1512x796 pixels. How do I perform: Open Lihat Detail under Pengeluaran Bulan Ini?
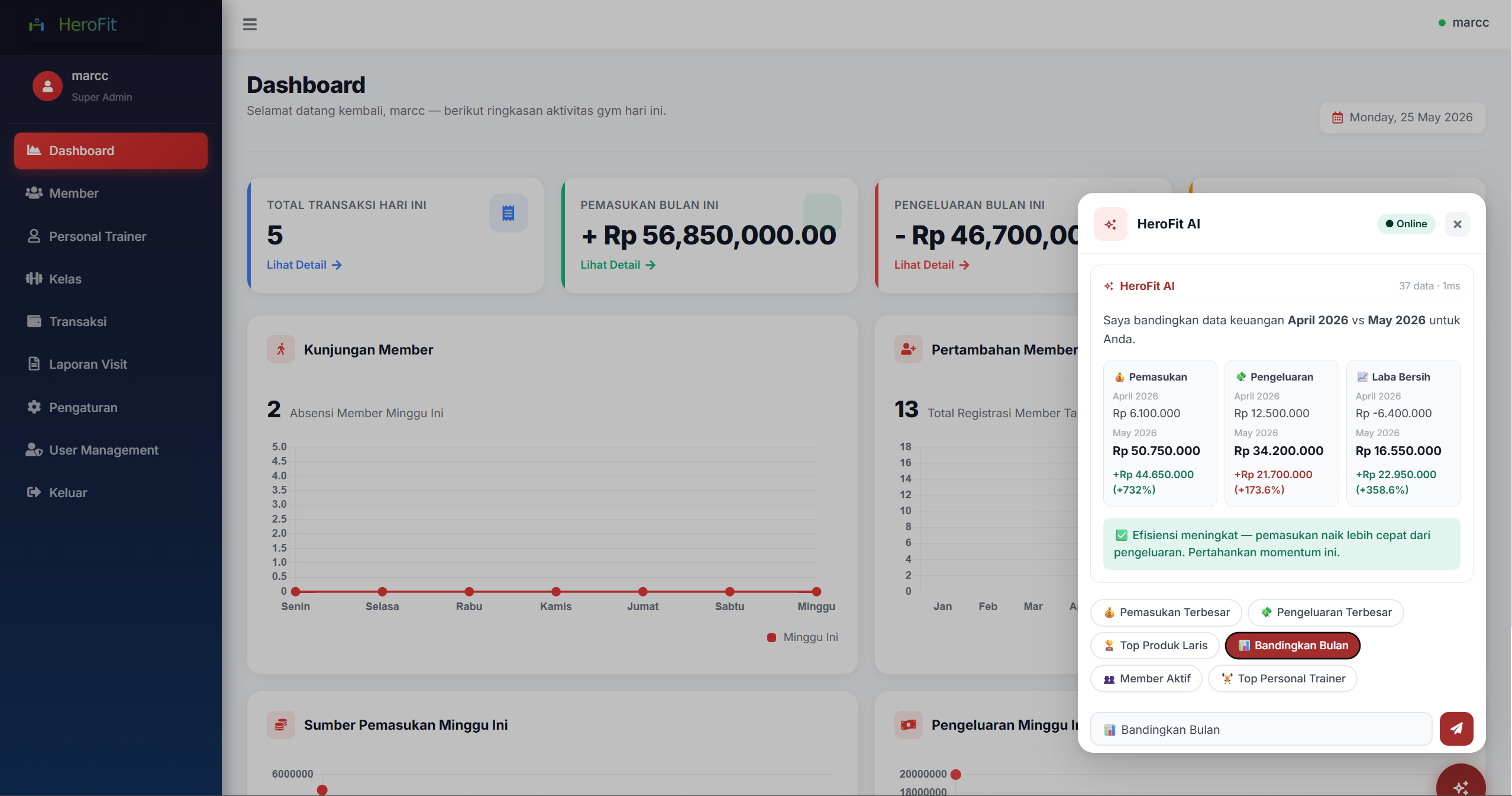[932, 265]
